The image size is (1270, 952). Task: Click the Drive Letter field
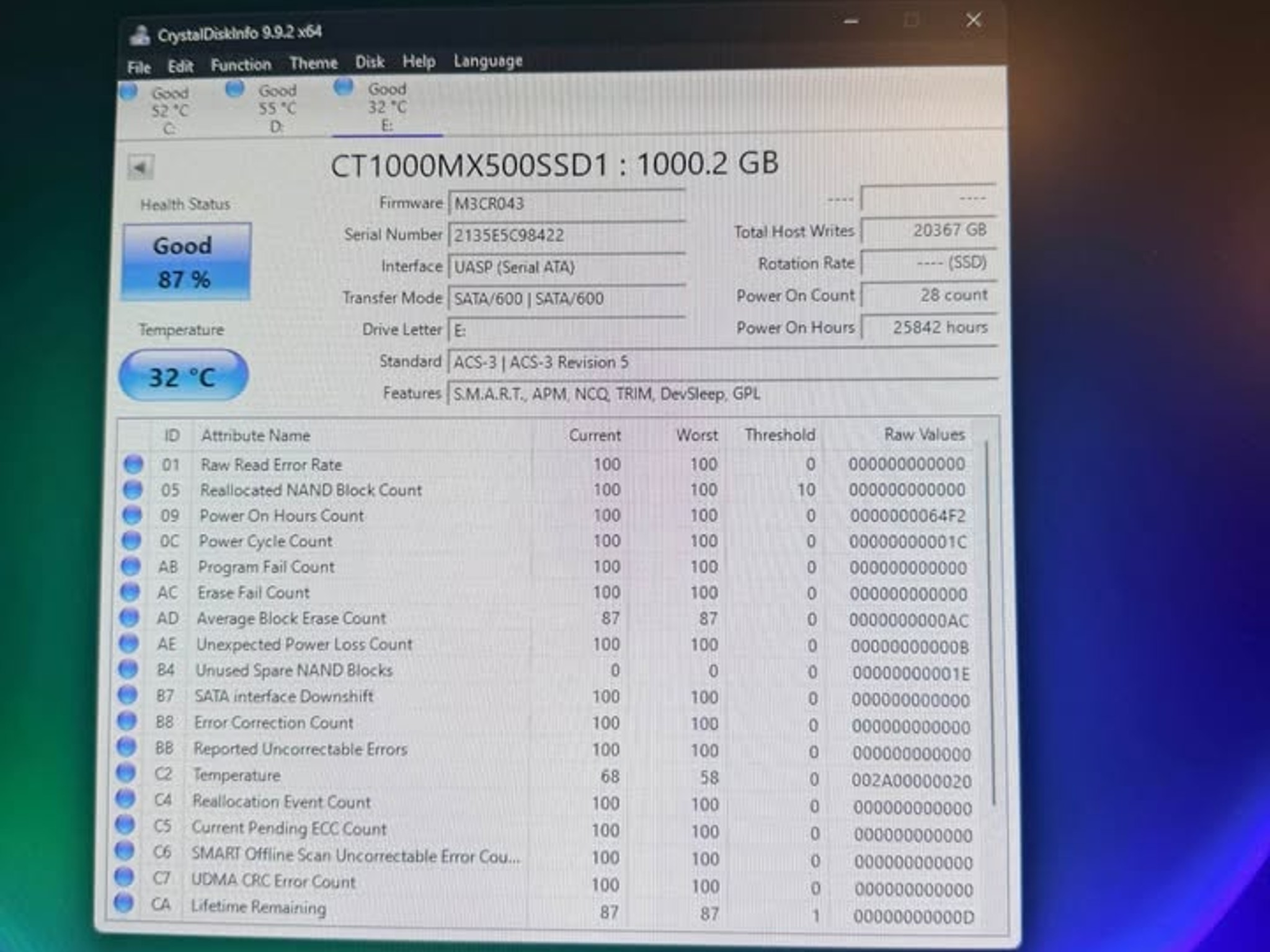click(566, 330)
